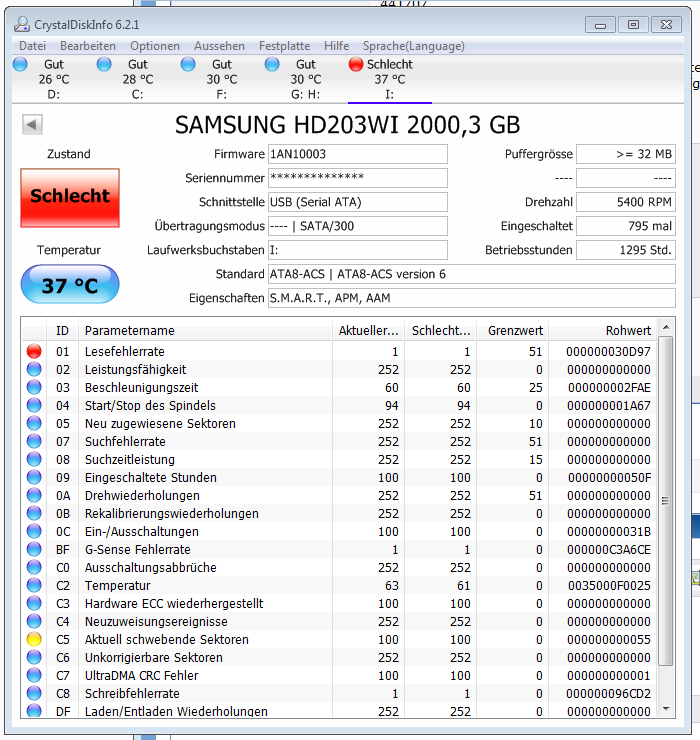Select disk D: with 26 °C
The image size is (700, 740).
pos(53,79)
